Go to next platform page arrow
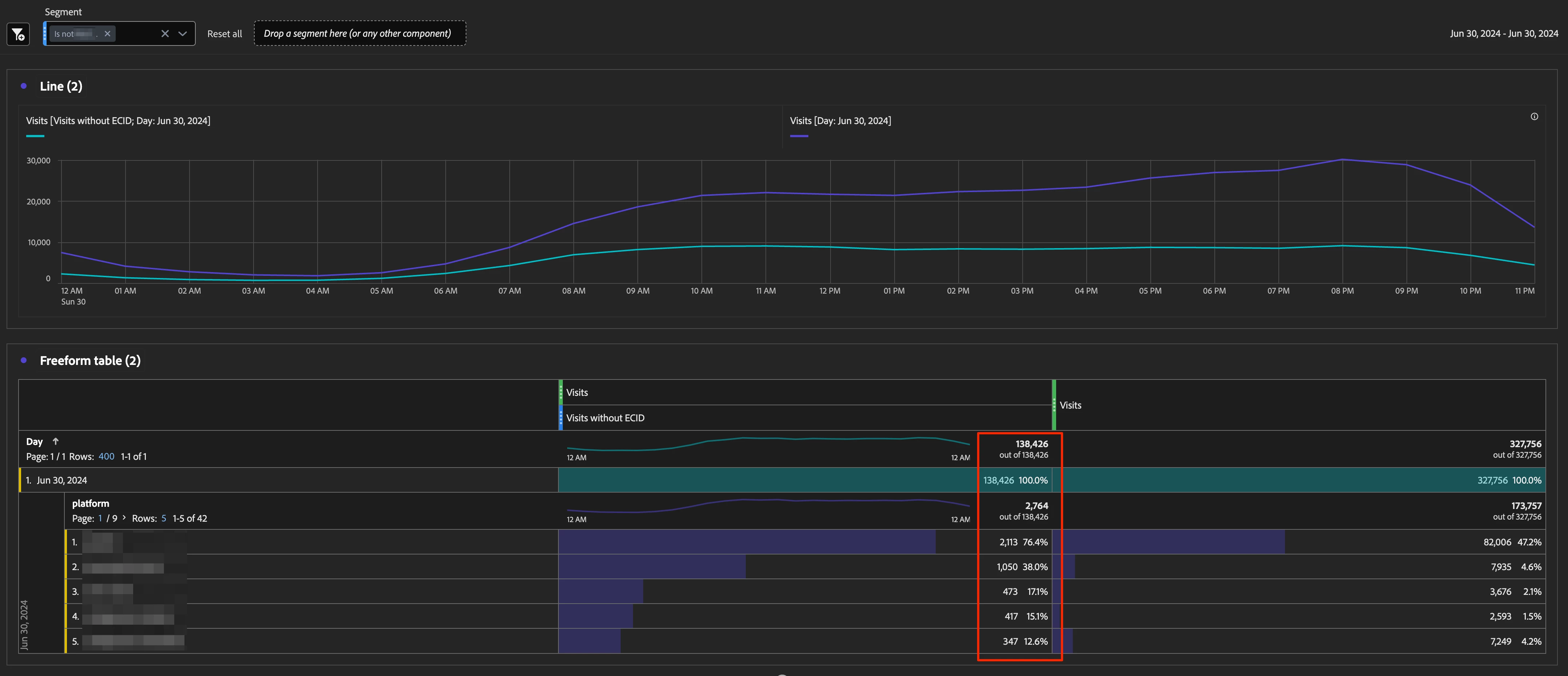Viewport: 1568px width, 676px height. point(124,518)
